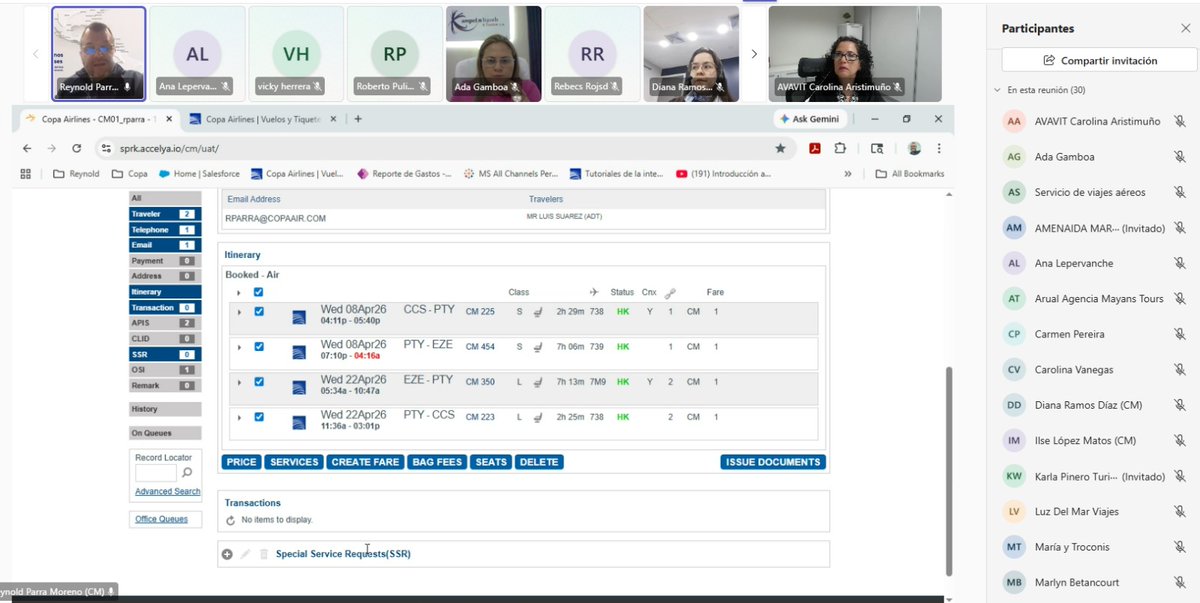
Task: Collapse the En esta reunión participants list
Action: coord(997,90)
